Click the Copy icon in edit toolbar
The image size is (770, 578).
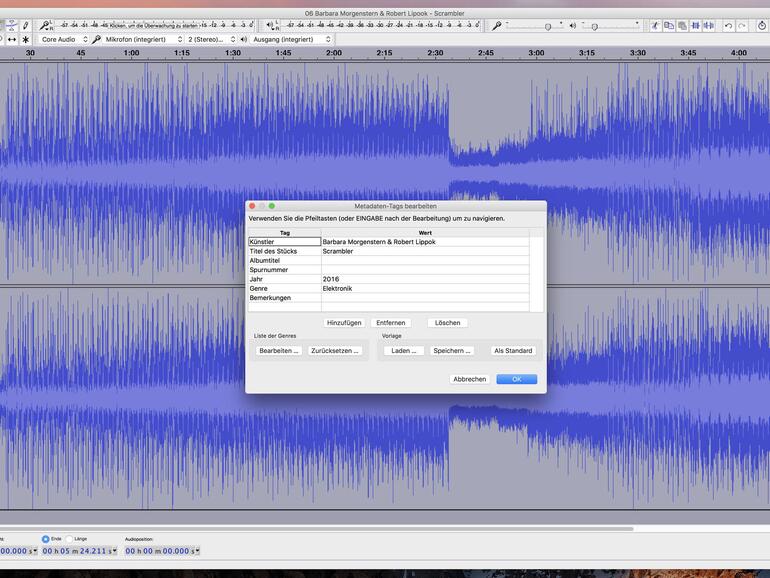(x=668, y=26)
